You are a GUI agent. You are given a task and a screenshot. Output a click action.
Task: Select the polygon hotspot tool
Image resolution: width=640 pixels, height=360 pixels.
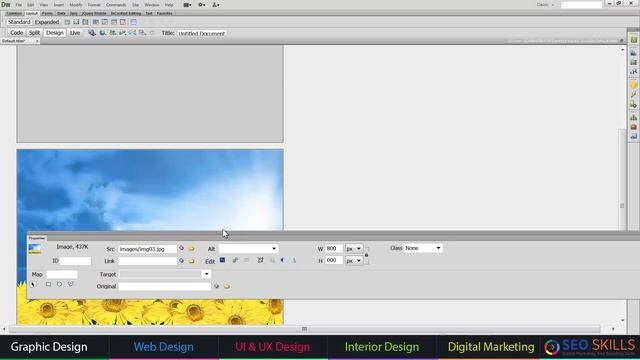pyautogui.click(x=71, y=284)
